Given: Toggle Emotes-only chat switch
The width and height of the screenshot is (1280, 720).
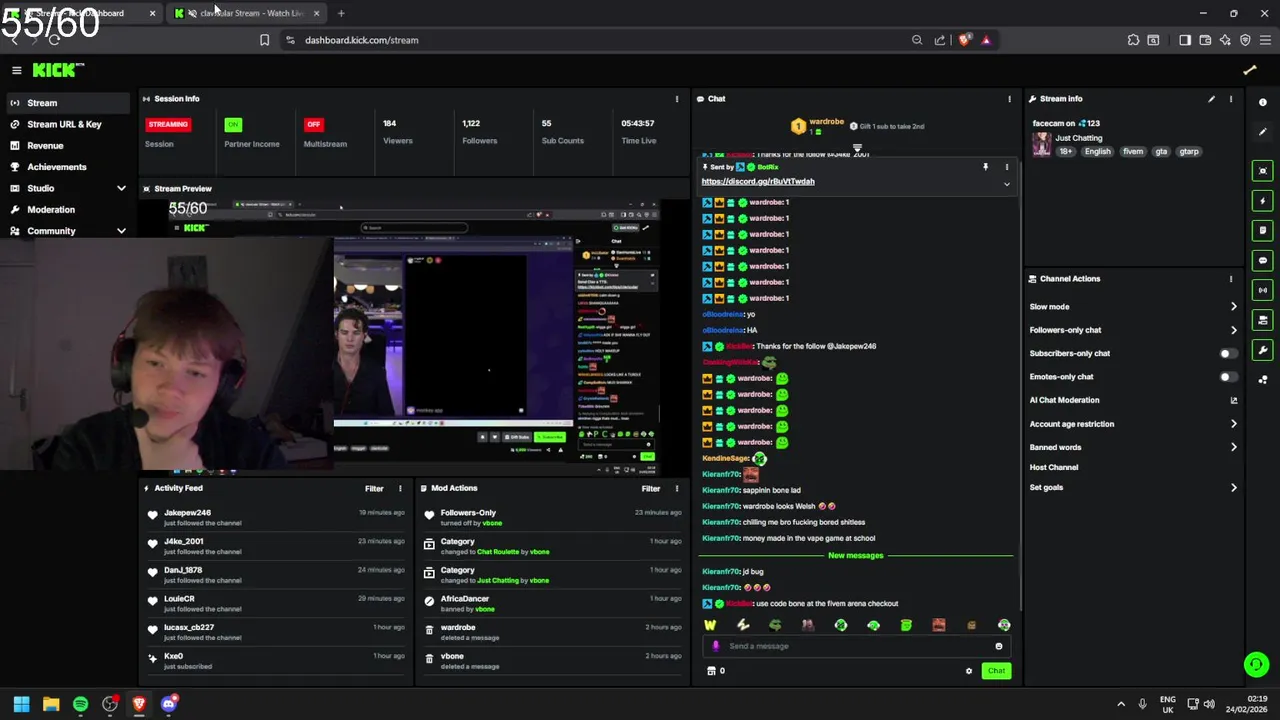Looking at the screenshot, I should [x=1228, y=377].
